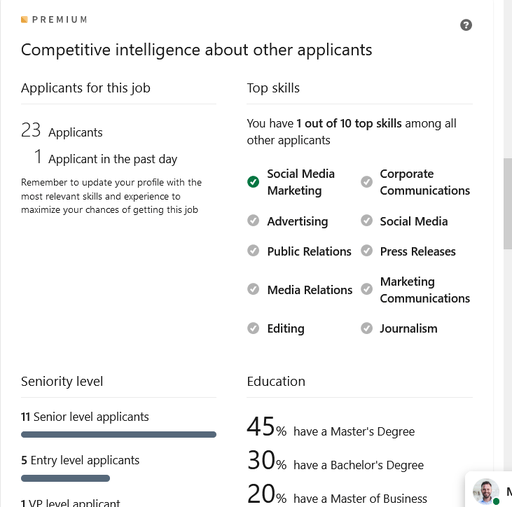The height and width of the screenshot is (507, 512).
Task: Click the gold Premium badge icon
Action: pyautogui.click(x=24, y=20)
